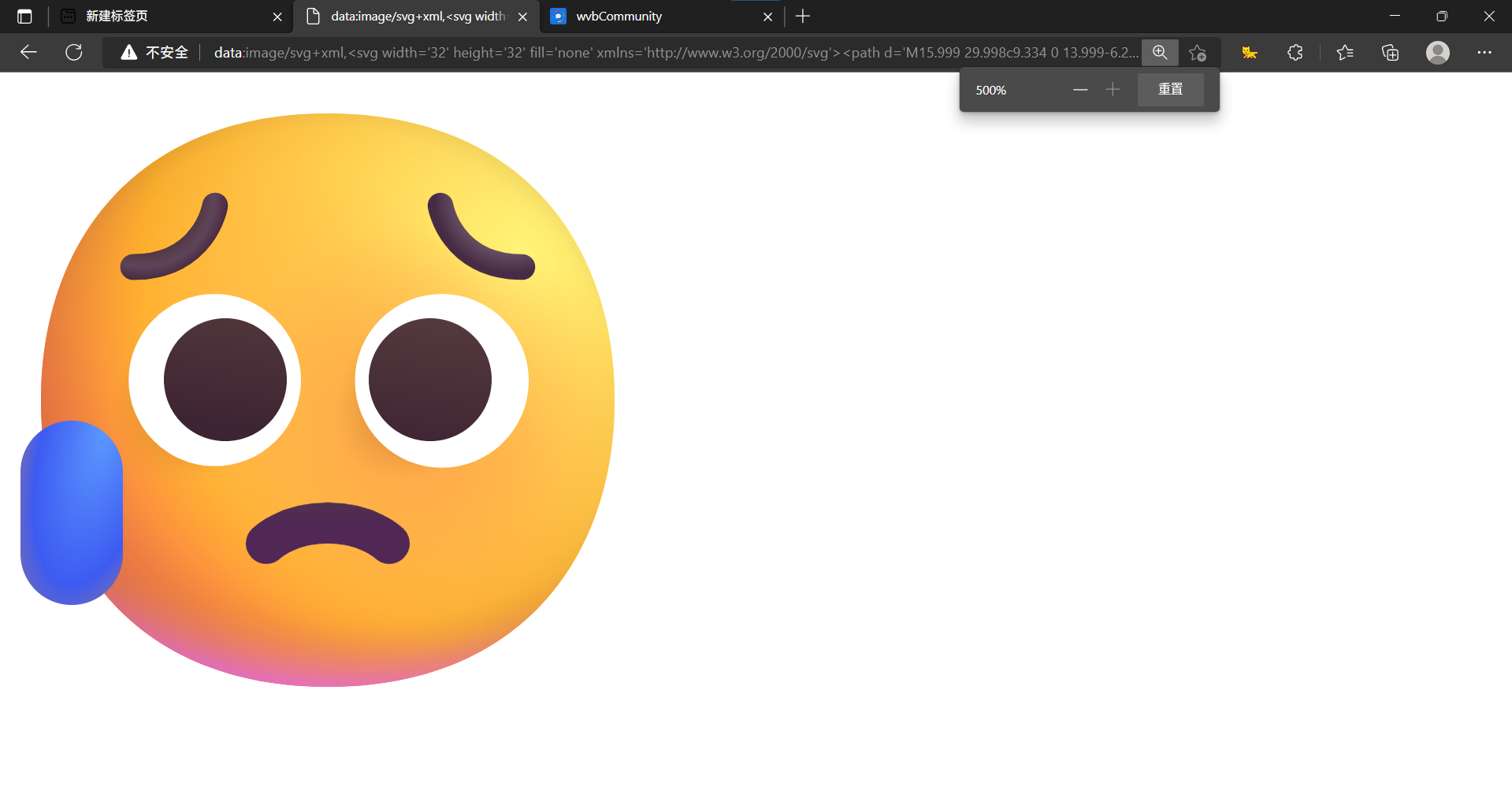The image size is (1512, 809).
Task: Close the 新建标签页 tab
Action: (277, 17)
